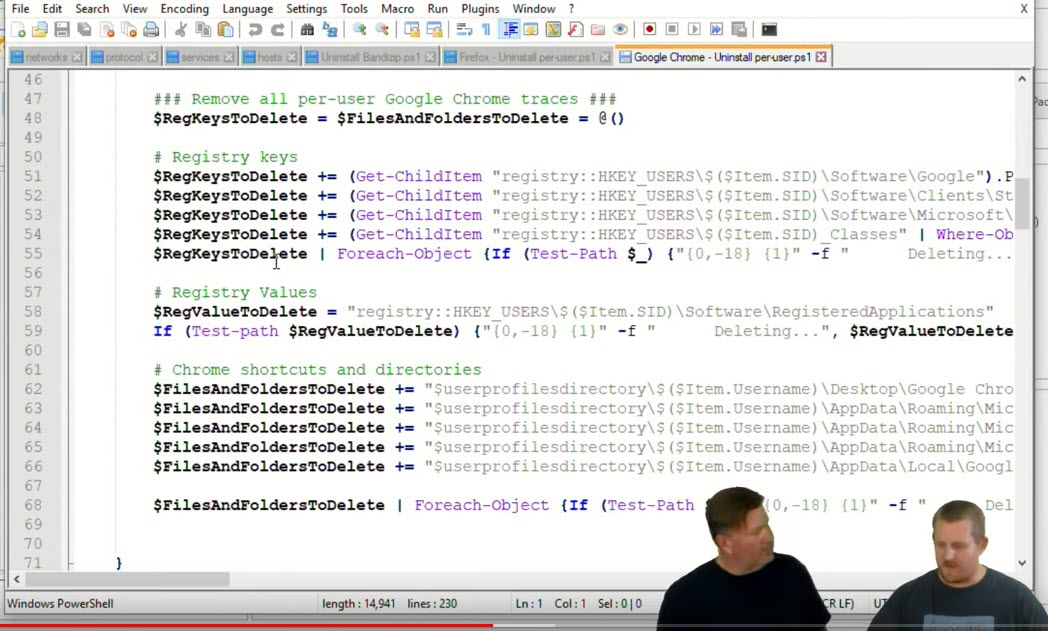Toggle Show All Characters pilcrow icon
The width and height of the screenshot is (1048, 631).
point(486,29)
